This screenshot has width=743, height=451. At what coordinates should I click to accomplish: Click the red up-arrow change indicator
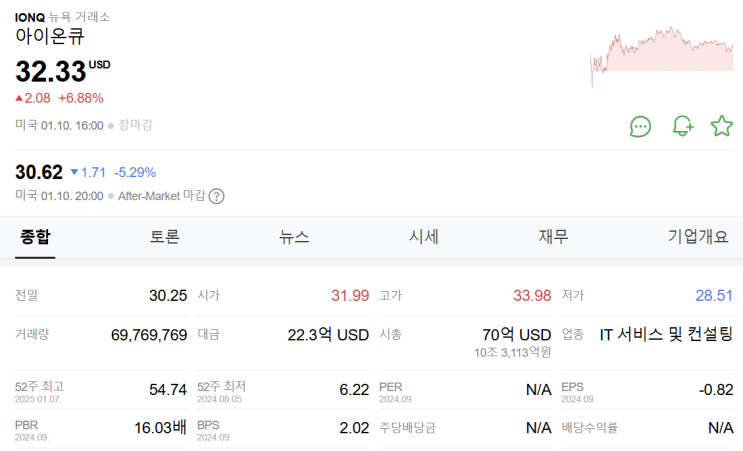[20, 98]
